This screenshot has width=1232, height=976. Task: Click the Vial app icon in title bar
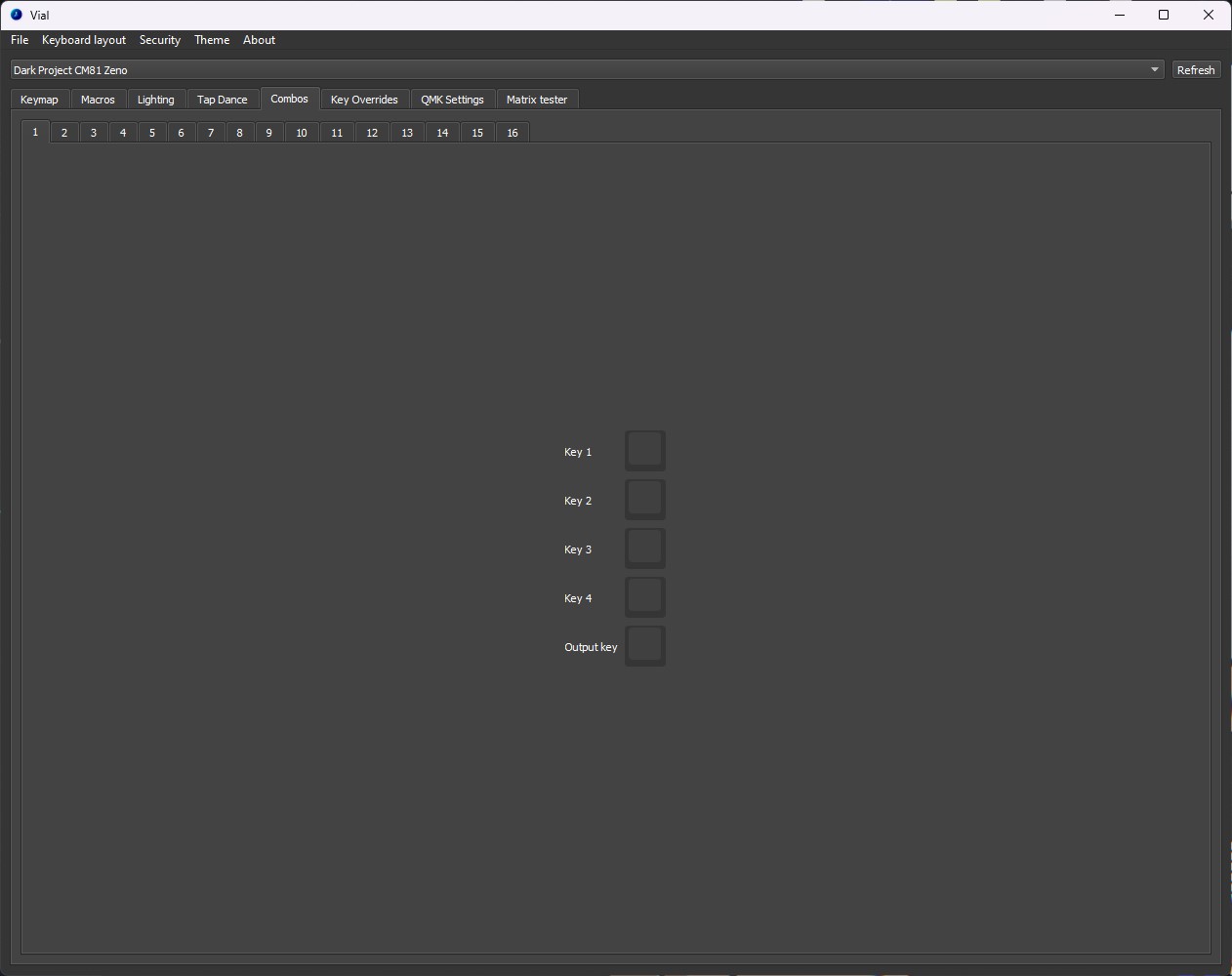(x=16, y=15)
